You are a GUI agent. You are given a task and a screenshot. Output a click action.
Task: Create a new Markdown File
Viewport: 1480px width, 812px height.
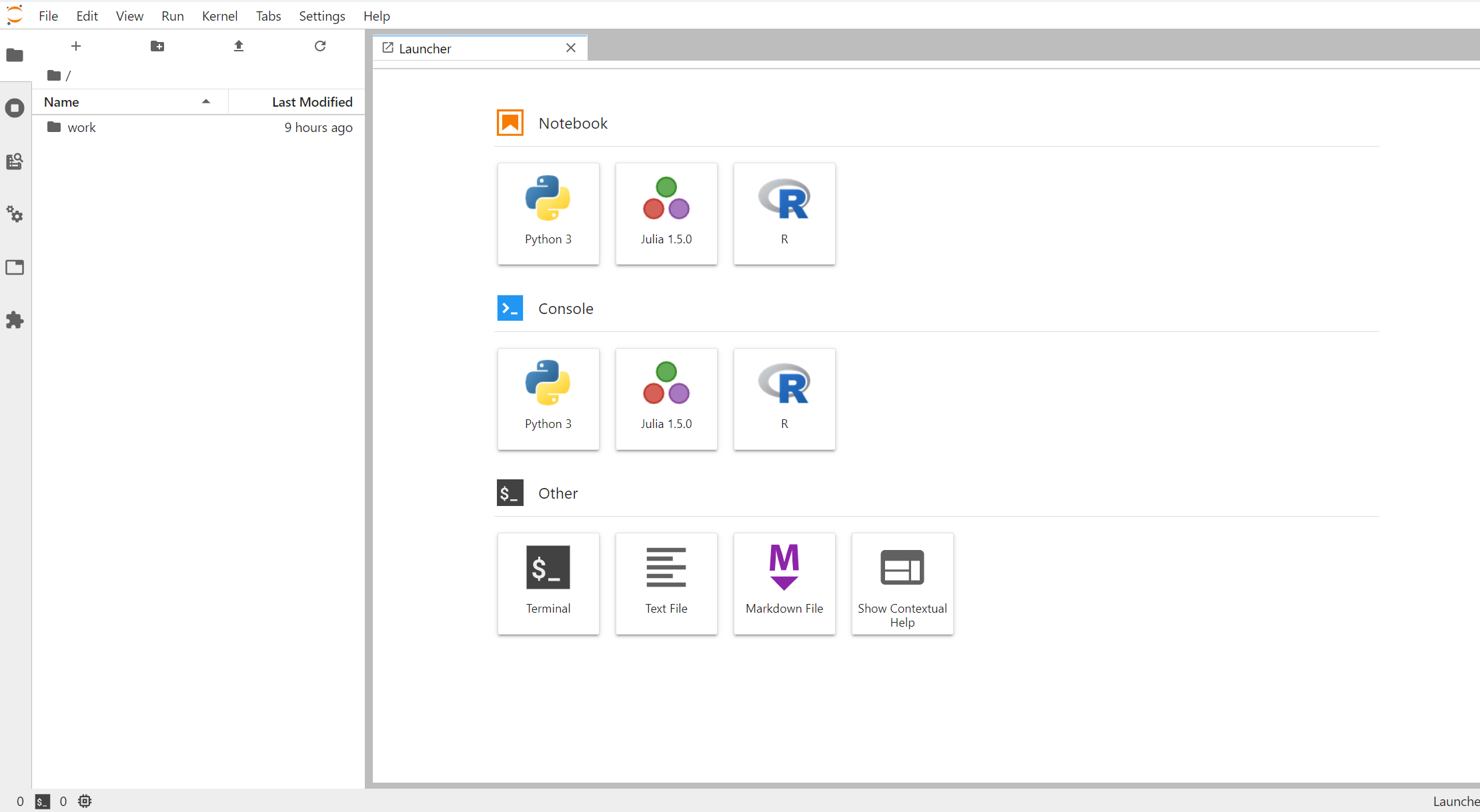point(784,583)
